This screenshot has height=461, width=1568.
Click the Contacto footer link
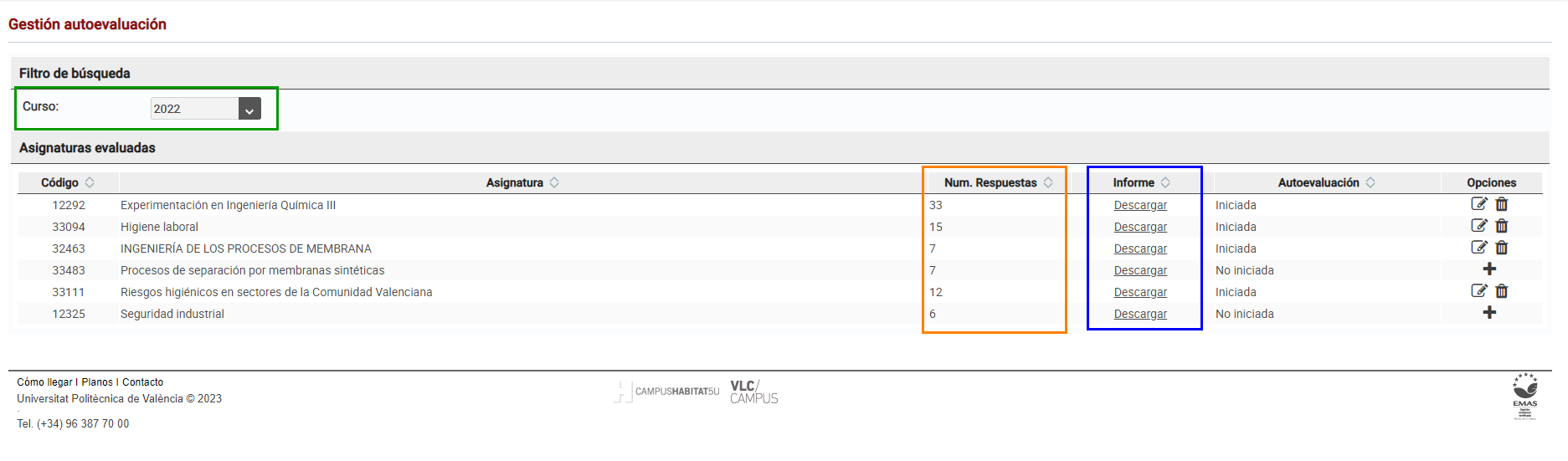click(143, 382)
